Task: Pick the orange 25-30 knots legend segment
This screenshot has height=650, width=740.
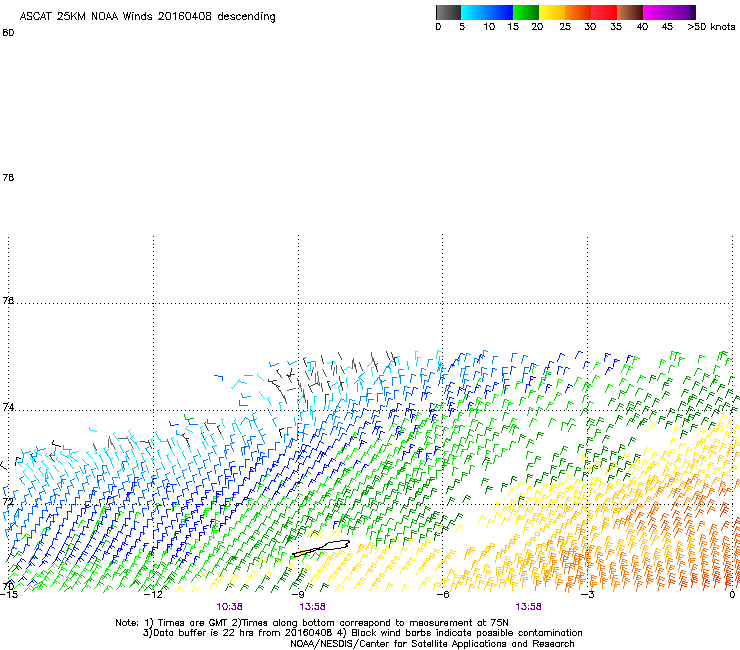Action: click(x=578, y=12)
